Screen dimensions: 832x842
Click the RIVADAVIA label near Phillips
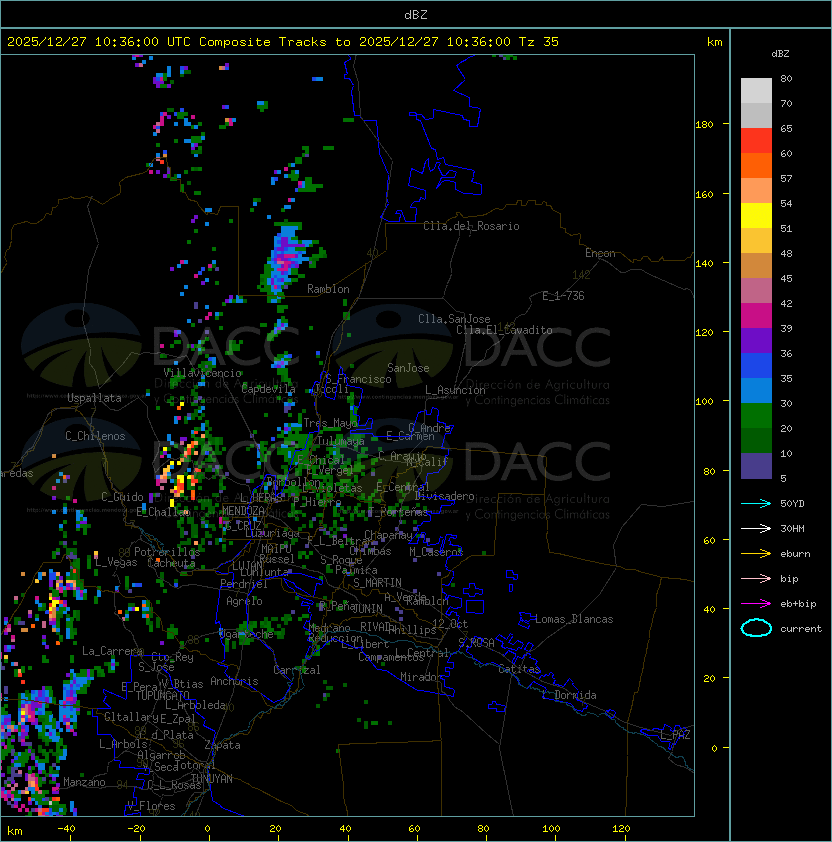379,627
